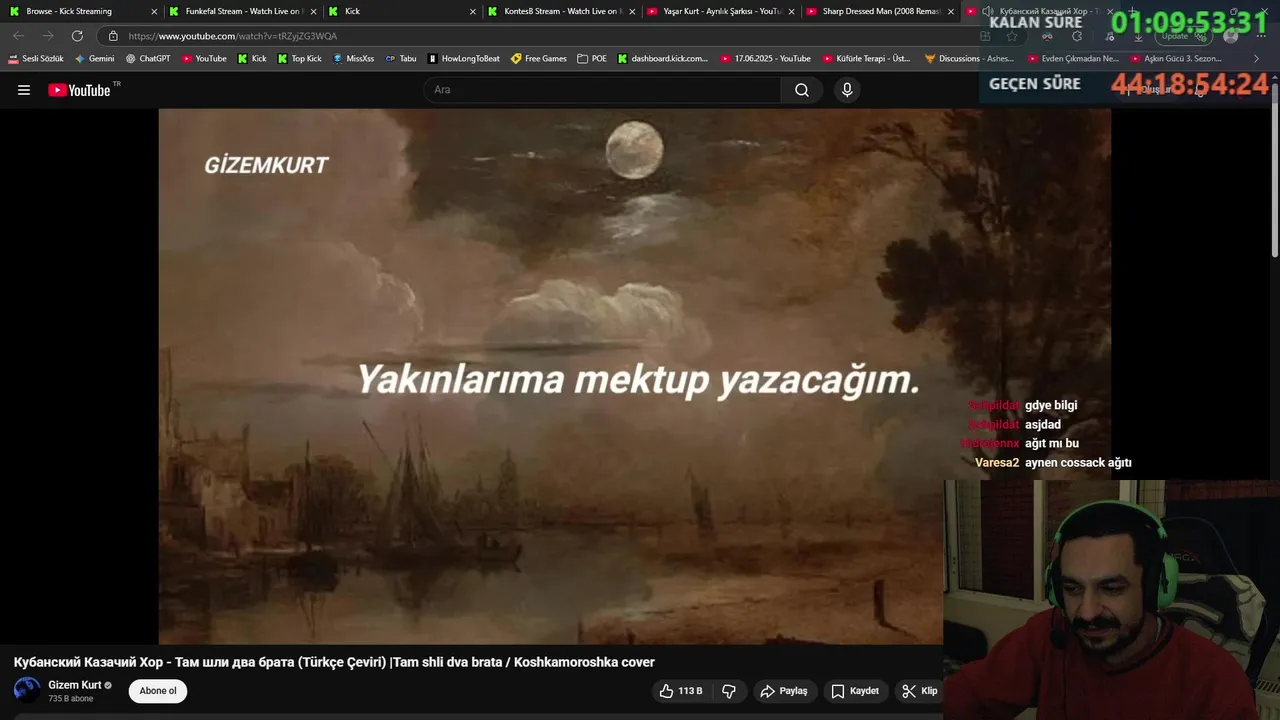The image size is (1280, 720).
Task: Switch to the 'Sharp Dressed Man' tab
Action: coord(881,11)
